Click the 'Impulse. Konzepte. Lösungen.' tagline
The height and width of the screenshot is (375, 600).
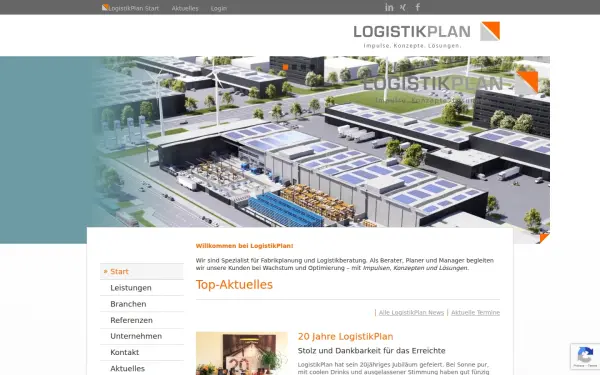pyautogui.click(x=412, y=46)
